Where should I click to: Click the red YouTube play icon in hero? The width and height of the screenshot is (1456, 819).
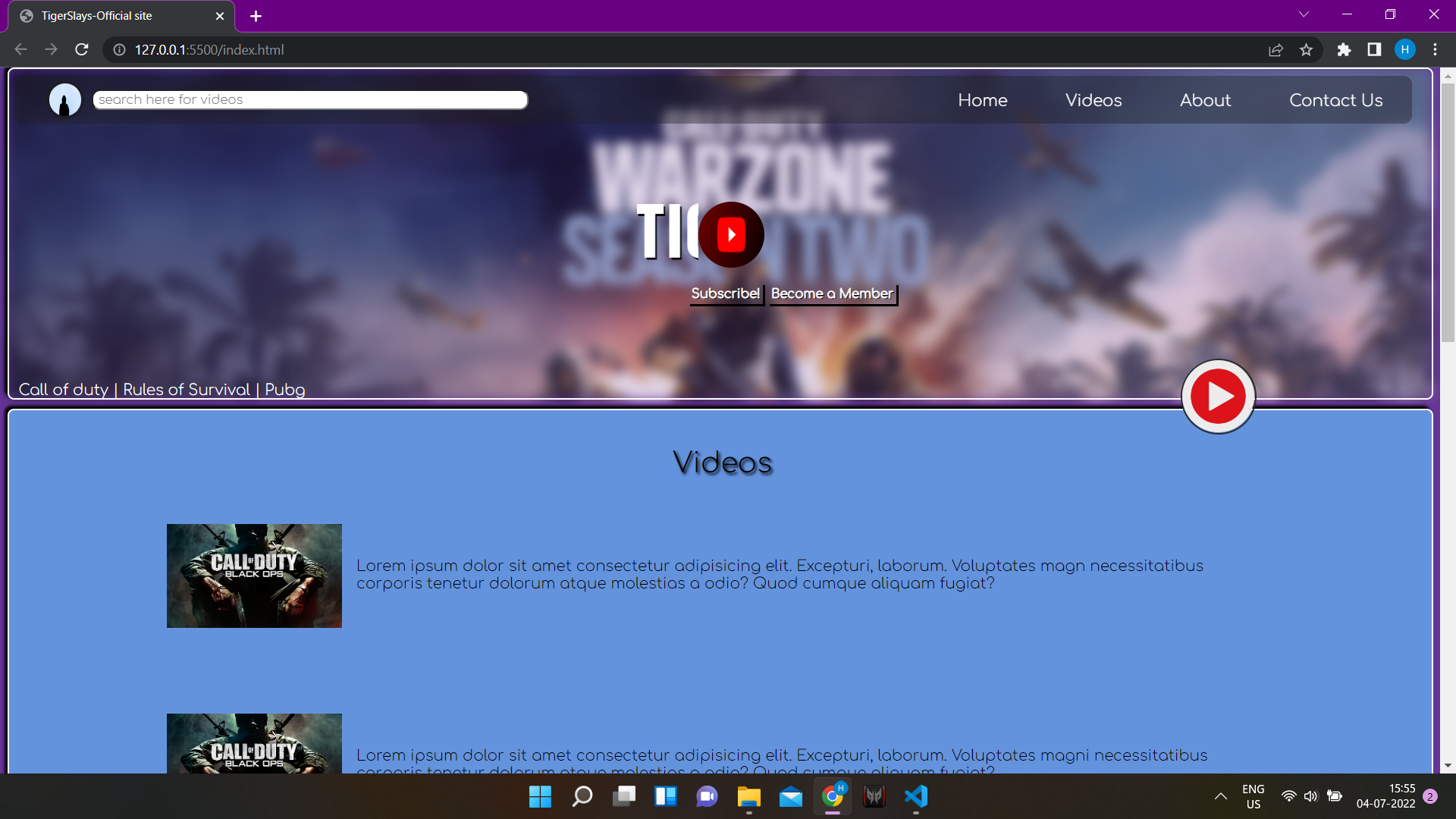tap(731, 234)
